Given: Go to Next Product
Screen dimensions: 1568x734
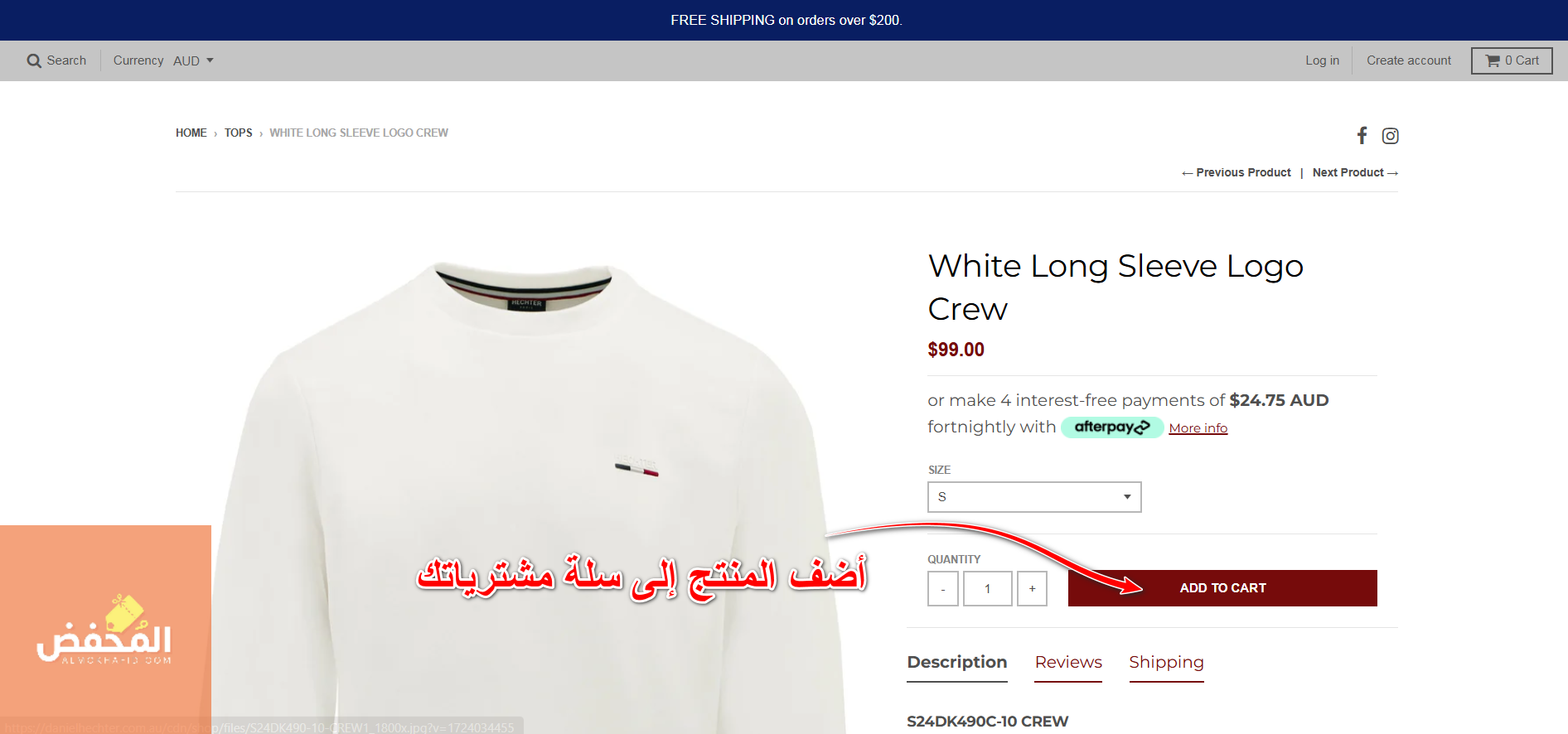Looking at the screenshot, I should [x=1355, y=172].
